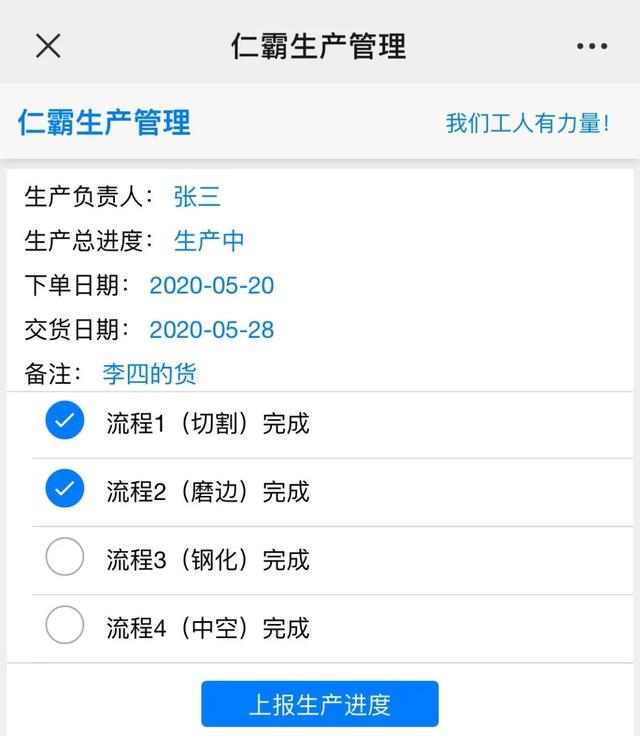
Task: Click the 仁霸生产管理 page title bar text
Action: tap(319, 46)
